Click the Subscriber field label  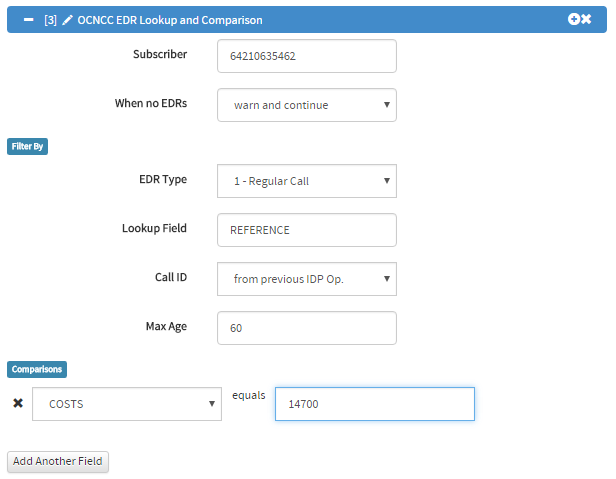tap(160, 54)
